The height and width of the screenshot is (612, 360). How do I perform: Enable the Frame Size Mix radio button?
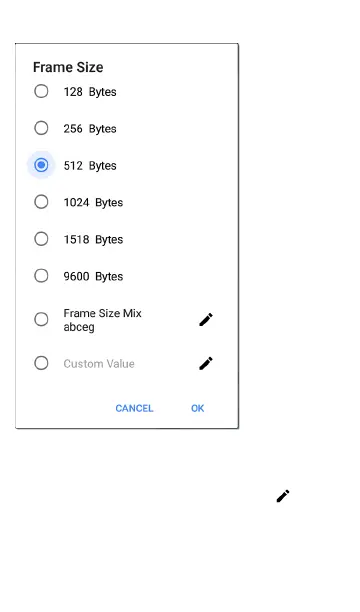click(41, 319)
